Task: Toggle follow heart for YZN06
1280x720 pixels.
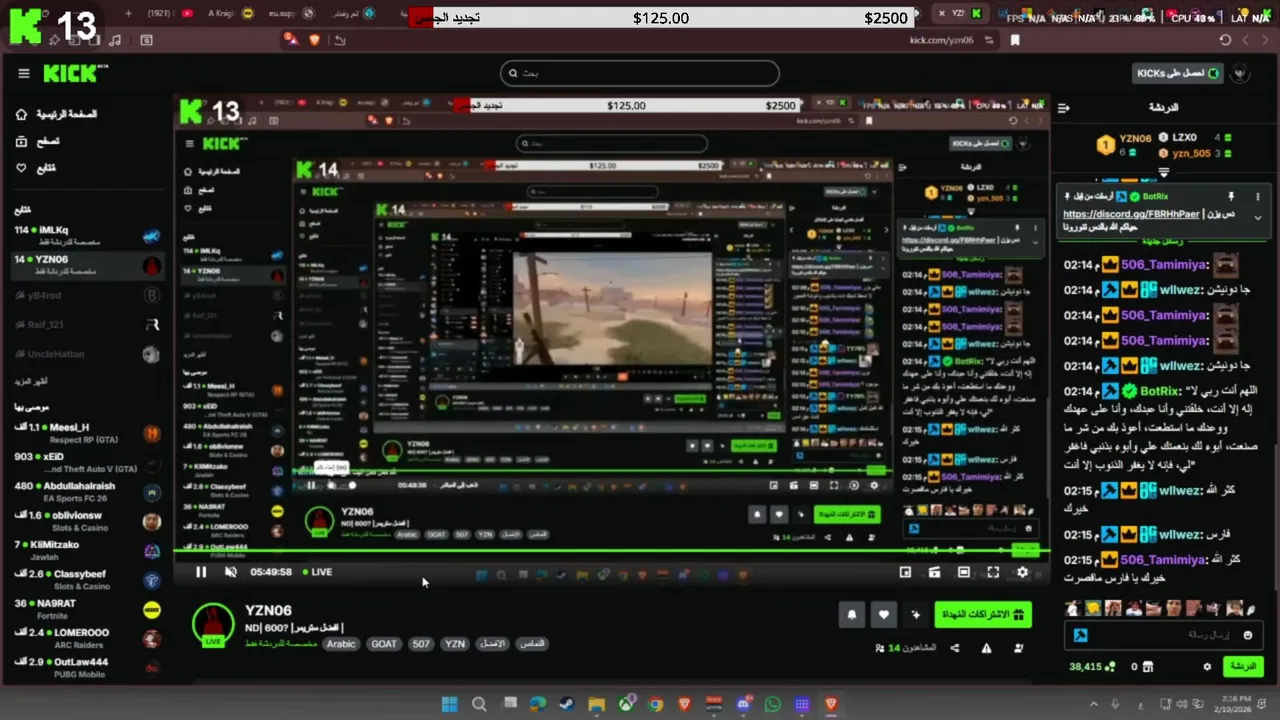Action: pyautogui.click(x=885, y=615)
